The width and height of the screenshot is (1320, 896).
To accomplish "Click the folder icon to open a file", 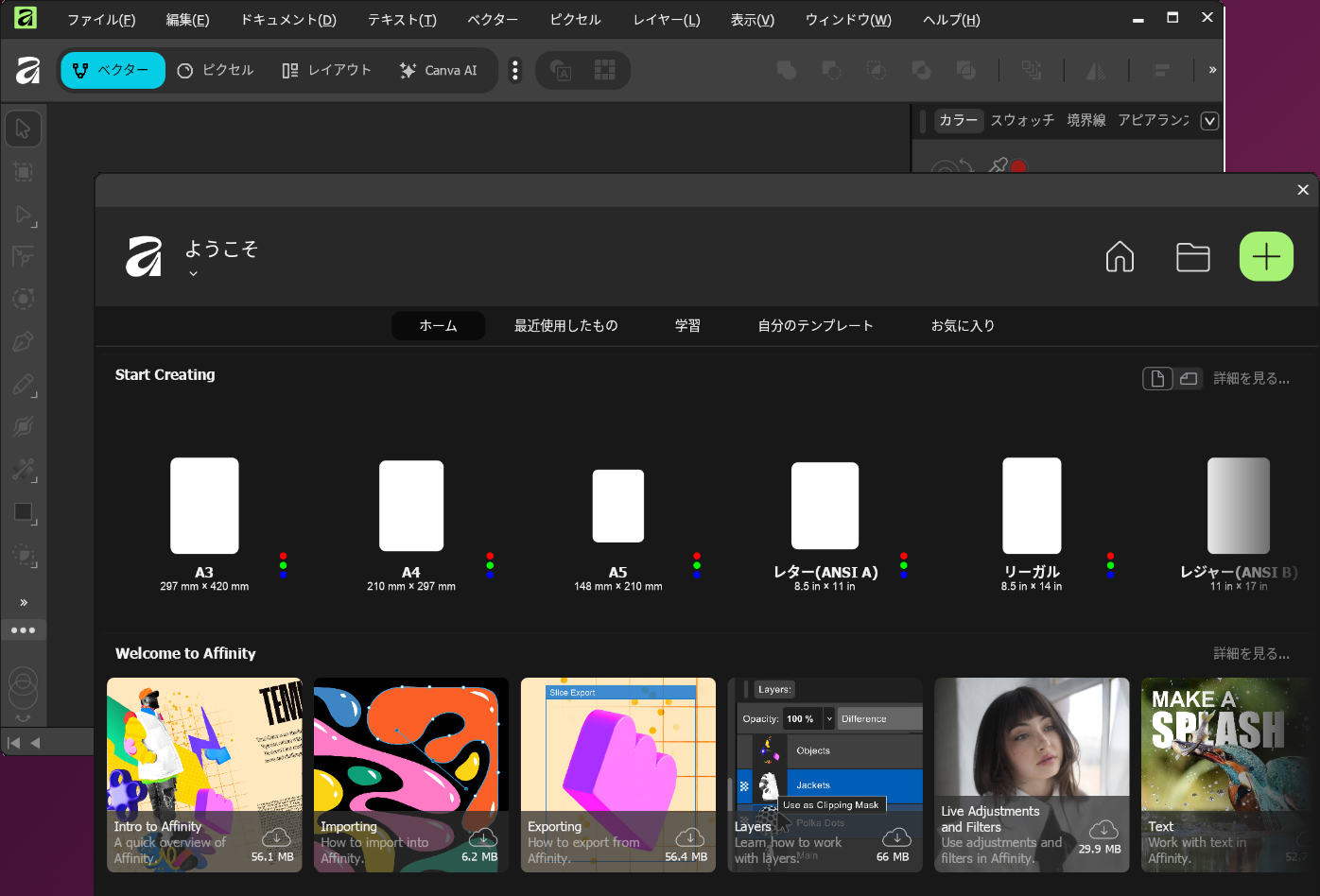I will 1192,256.
